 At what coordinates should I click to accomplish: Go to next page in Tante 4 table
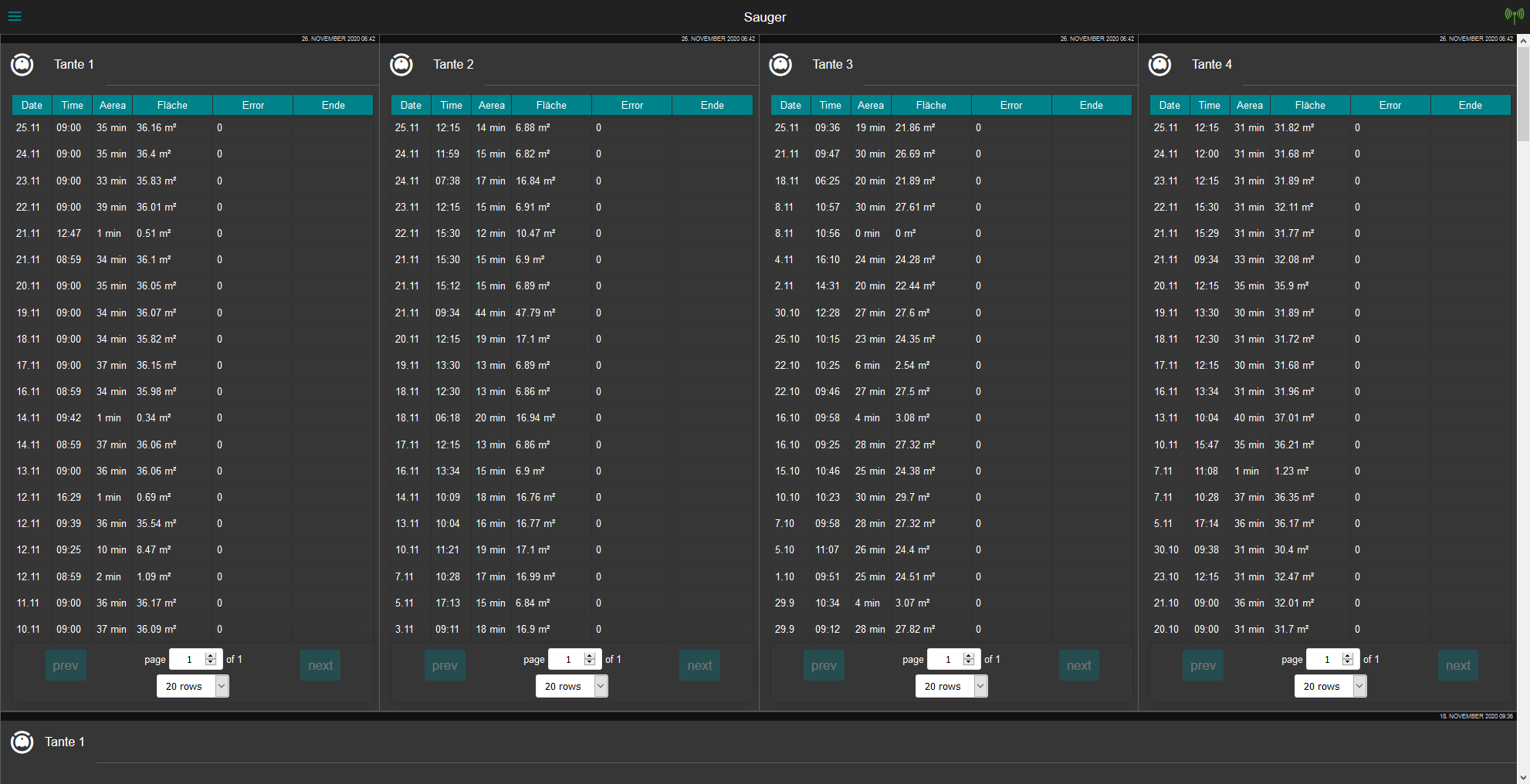pyautogui.click(x=1457, y=665)
